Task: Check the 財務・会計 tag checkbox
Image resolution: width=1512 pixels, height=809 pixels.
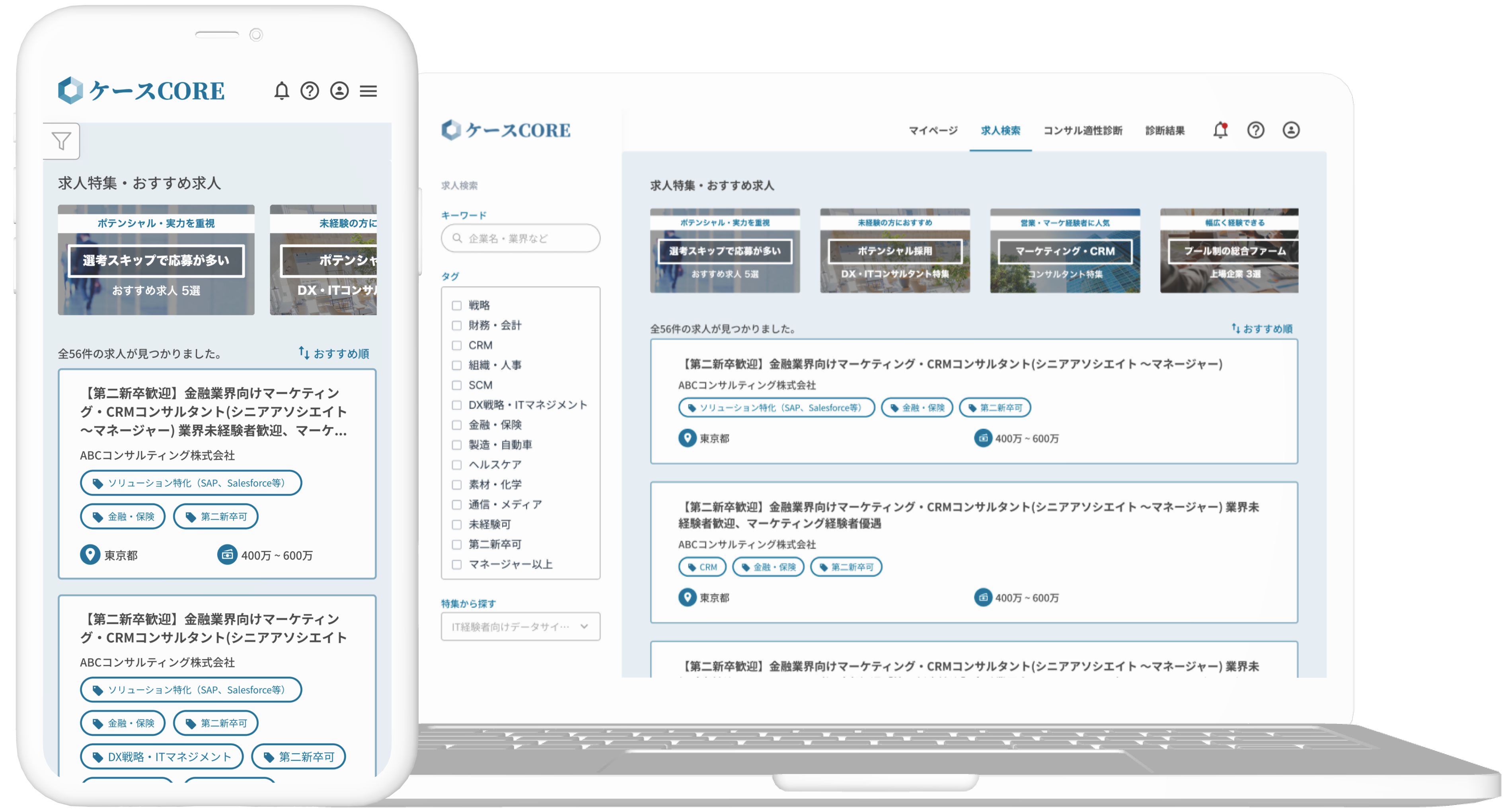Action: point(457,325)
